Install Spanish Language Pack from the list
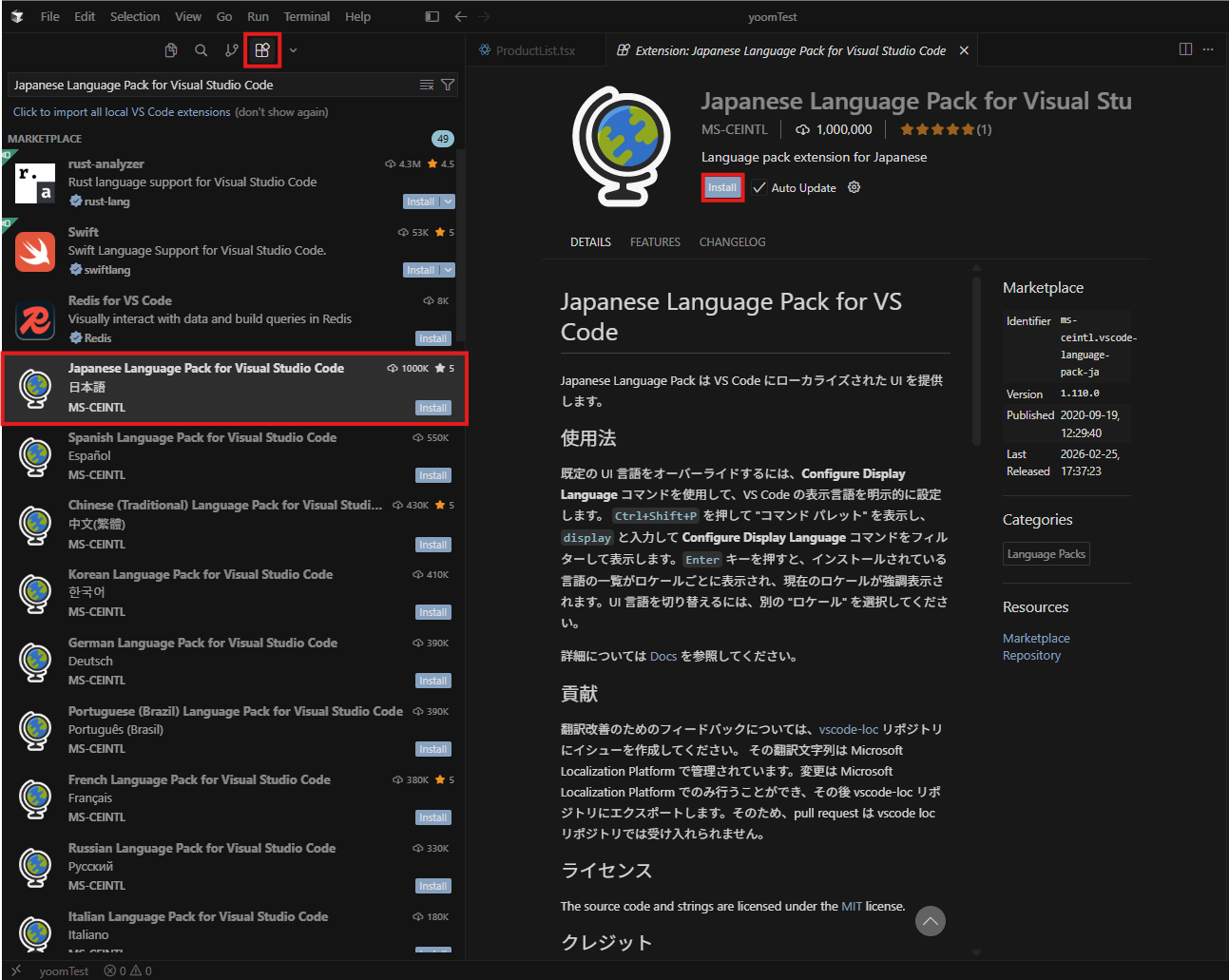The height and width of the screenshot is (980, 1229). coord(433,475)
